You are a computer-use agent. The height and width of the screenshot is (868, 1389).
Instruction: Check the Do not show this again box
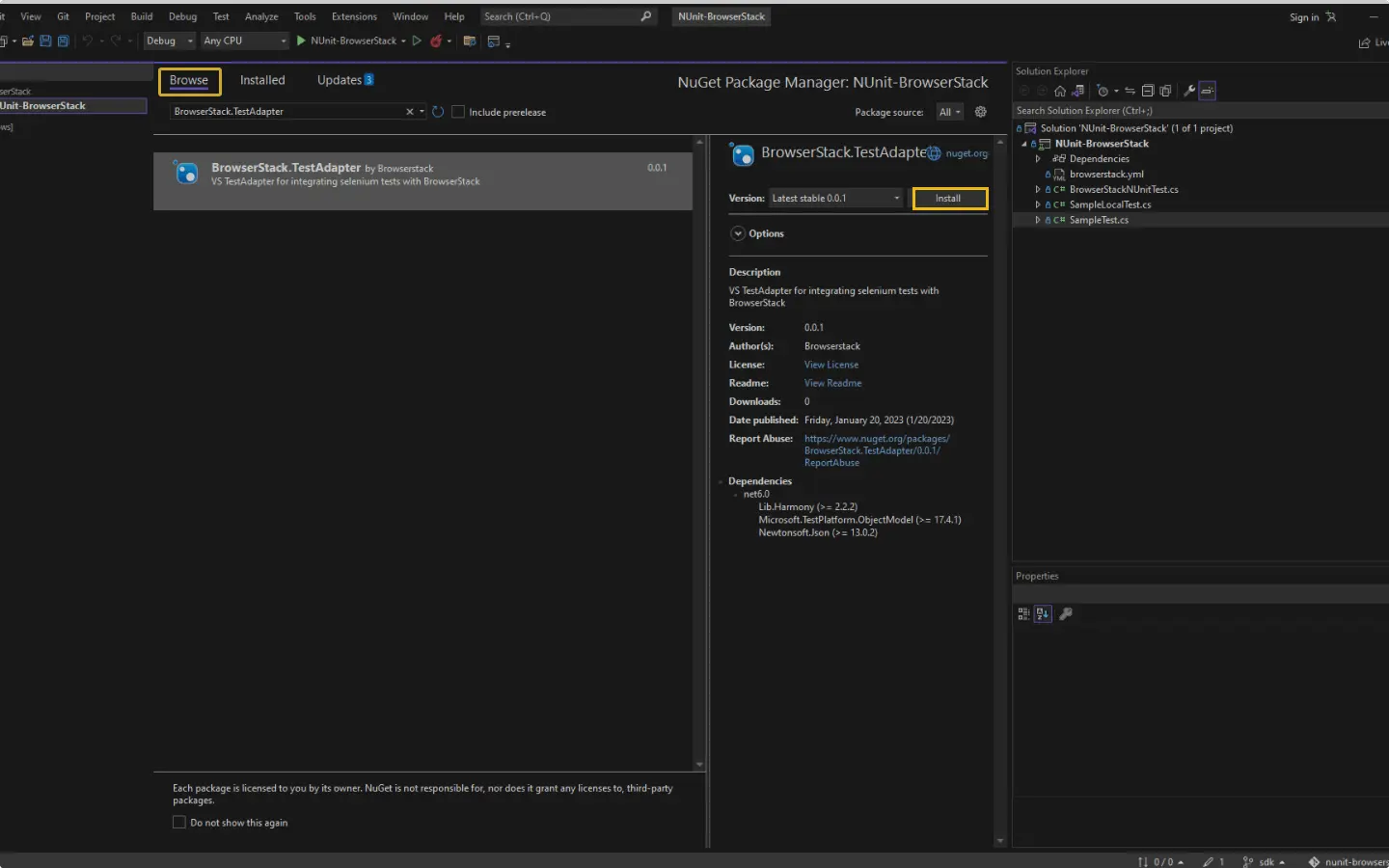(179, 823)
